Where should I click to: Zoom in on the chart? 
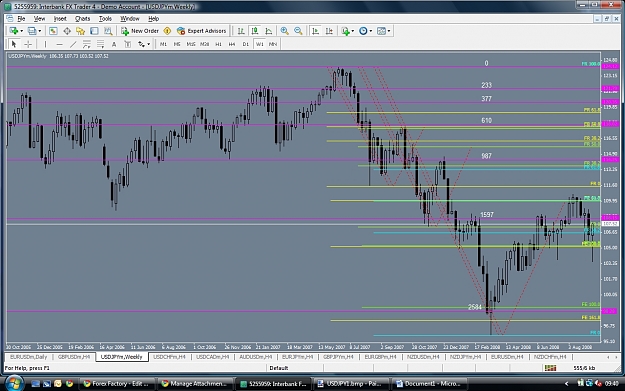285,31
